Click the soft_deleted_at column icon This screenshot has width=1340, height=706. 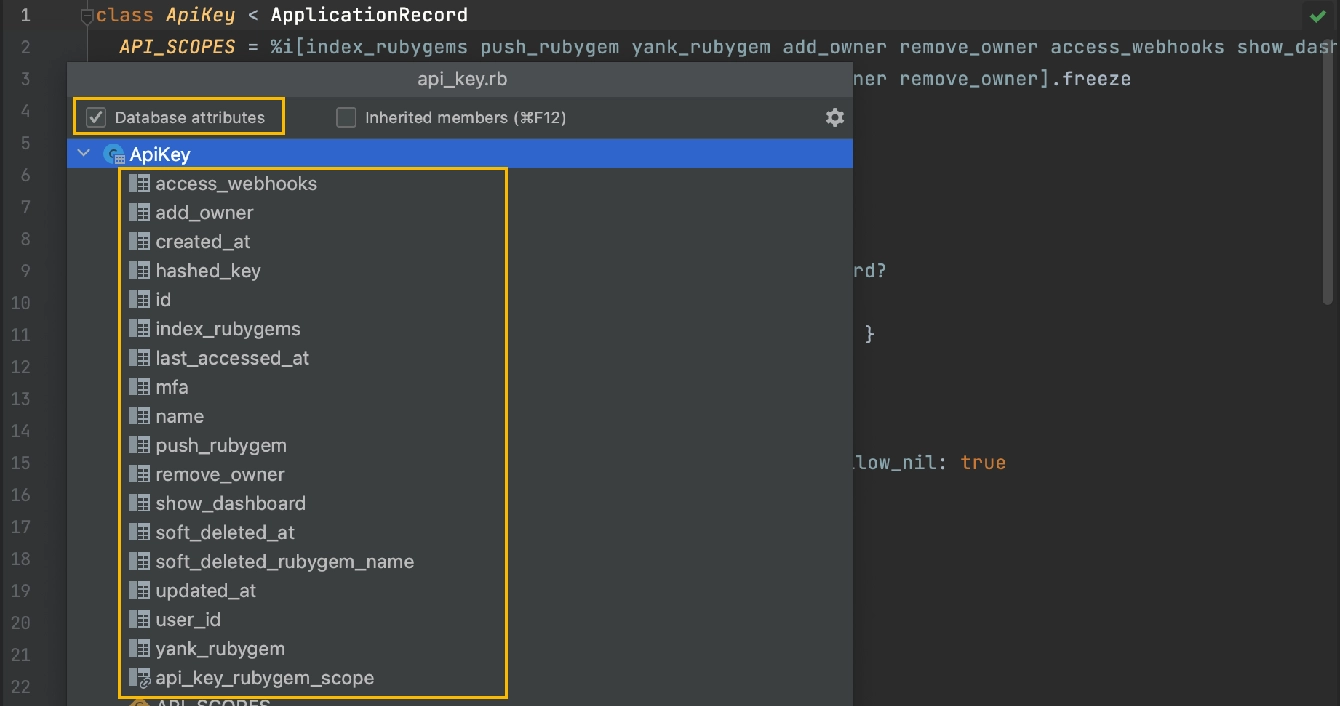point(140,532)
